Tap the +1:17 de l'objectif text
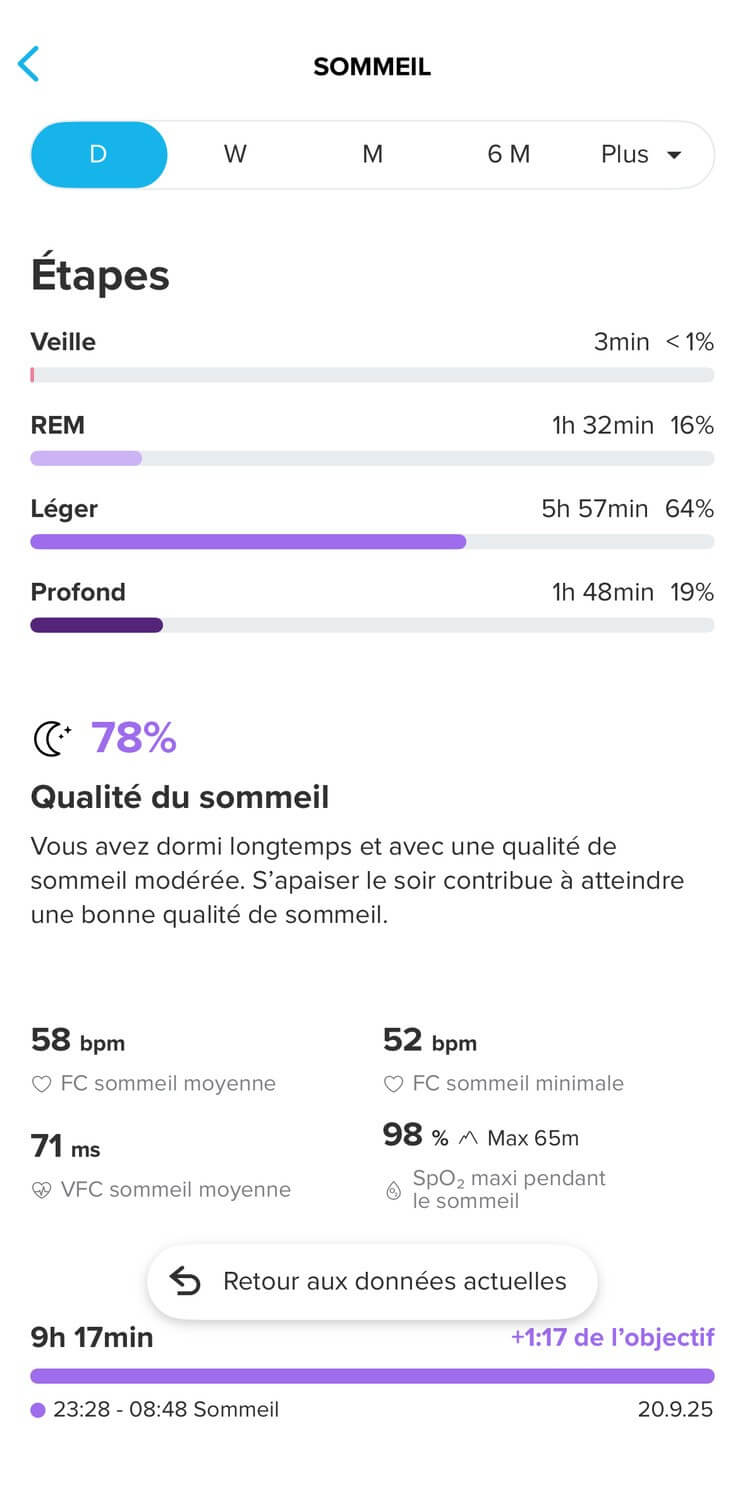The height and width of the screenshot is (1500, 745). click(x=612, y=1338)
